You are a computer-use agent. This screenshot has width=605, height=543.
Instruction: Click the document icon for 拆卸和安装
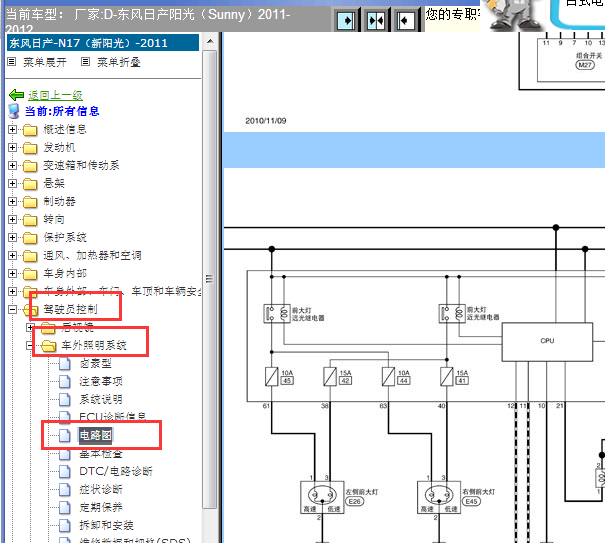coord(64,526)
